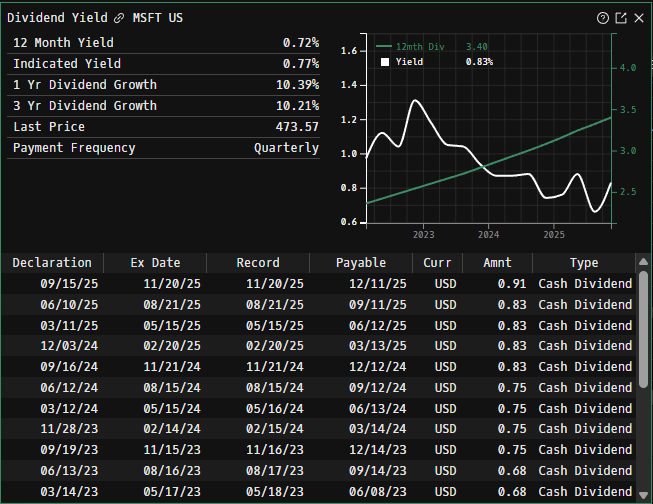
Task: Close the Dividend Yield panel
Action: pos(637,18)
